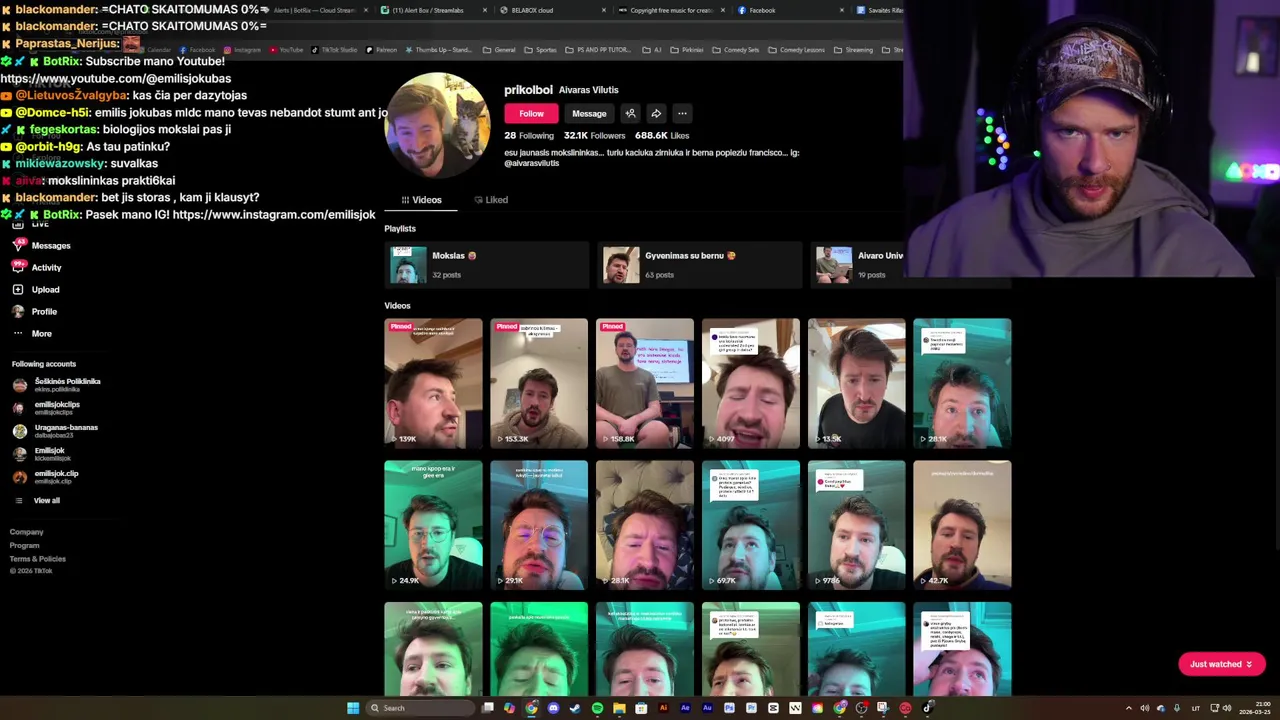Open Discord from the taskbar
Viewport: 1280px width, 720px height.
[x=553, y=708]
